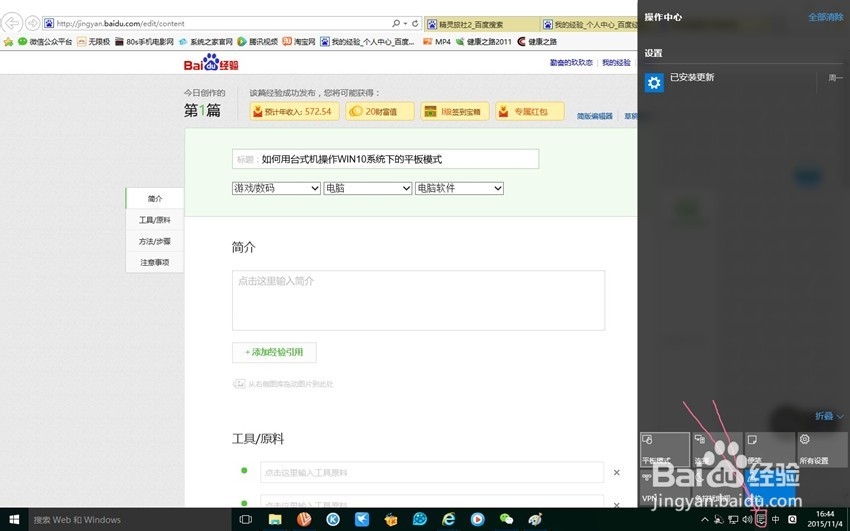
Task: Go back with the browser back arrow
Action: coord(11,23)
